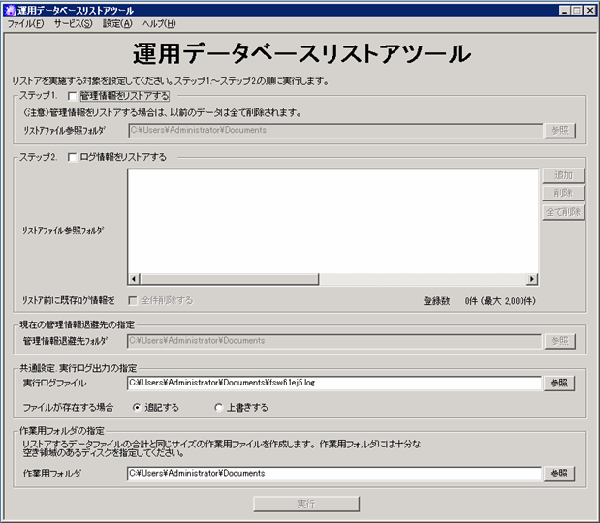Enable ログ情報をリストアする checkbox

pyautogui.click(x=72, y=157)
